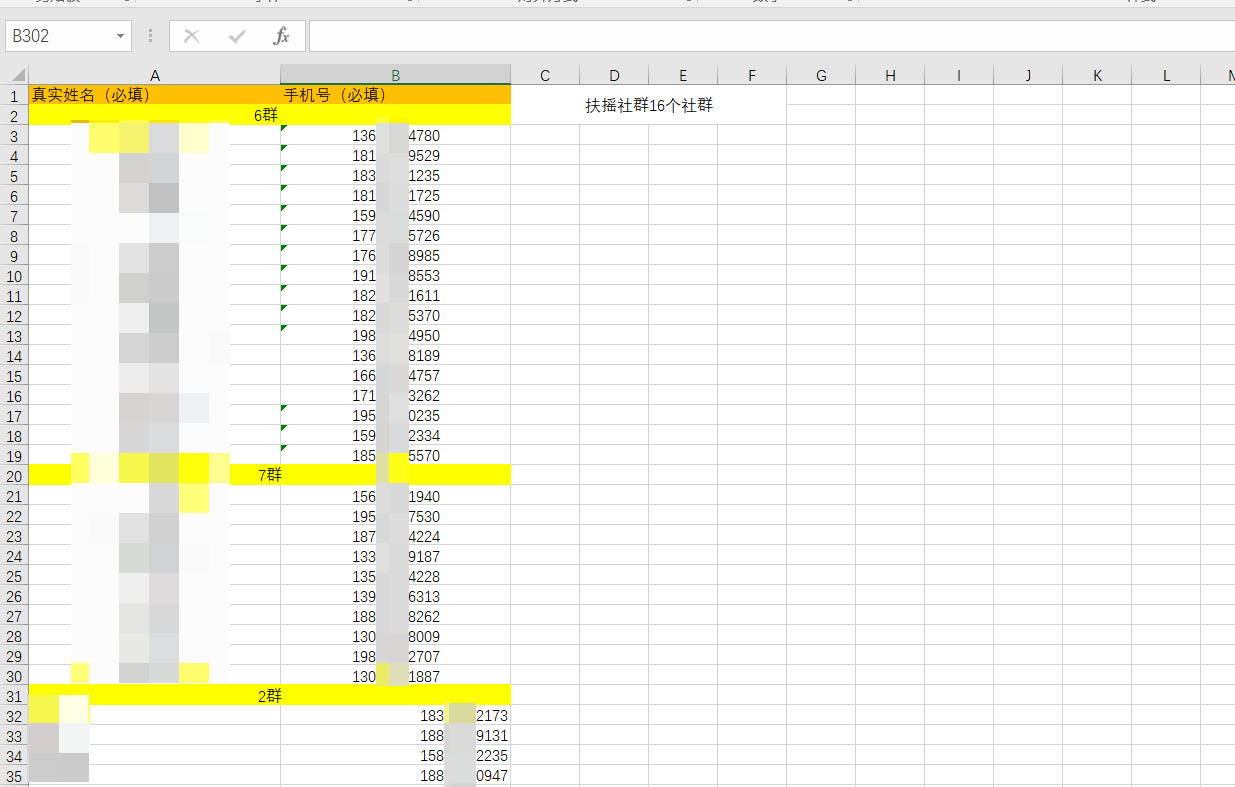This screenshot has width=1235, height=787.
Task: Select row 31 header
Action: (x=14, y=696)
